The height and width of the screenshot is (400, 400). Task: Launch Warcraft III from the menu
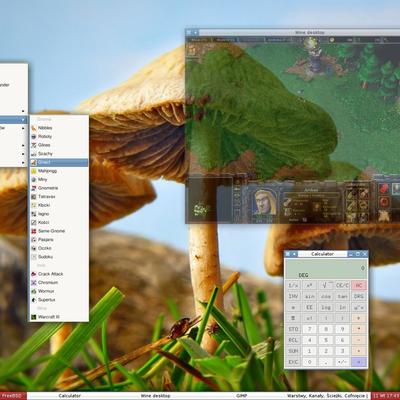(59, 317)
